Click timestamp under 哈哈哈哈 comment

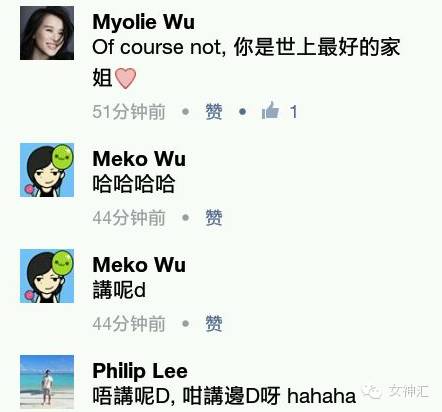pos(129,217)
